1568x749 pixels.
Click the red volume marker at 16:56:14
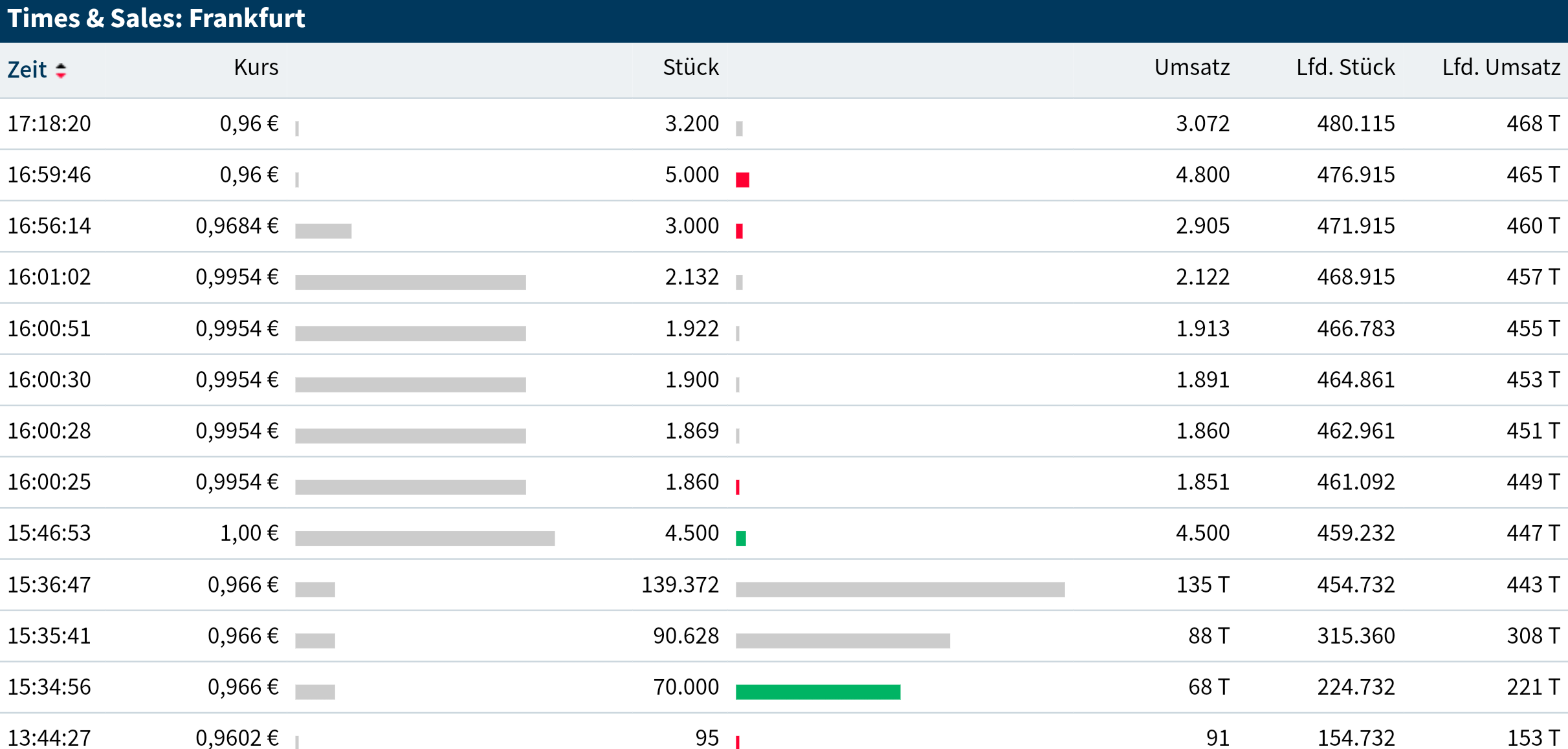click(739, 231)
